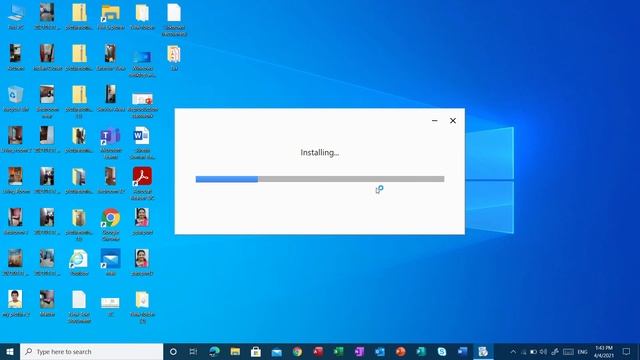Click the touch keyboard tray icon
Image resolution: width=640 pixels, height=360 pixels.
pos(568,351)
